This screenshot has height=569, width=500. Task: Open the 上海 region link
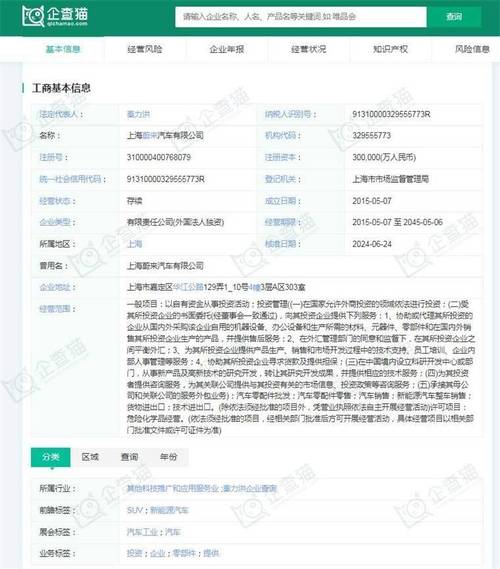[x=134, y=244]
